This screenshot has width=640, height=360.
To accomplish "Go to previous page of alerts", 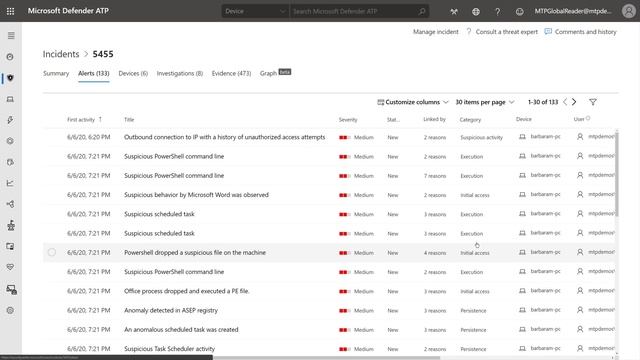I will 565,102.
